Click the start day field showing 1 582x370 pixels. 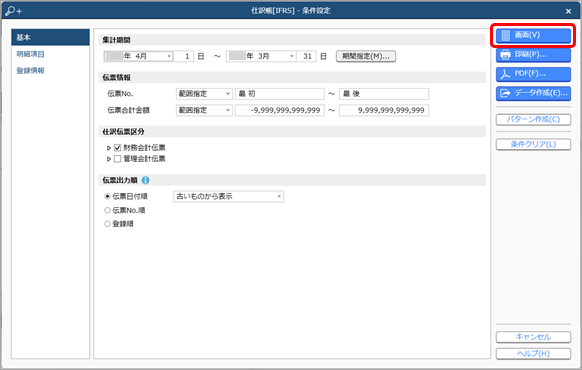[x=184, y=56]
